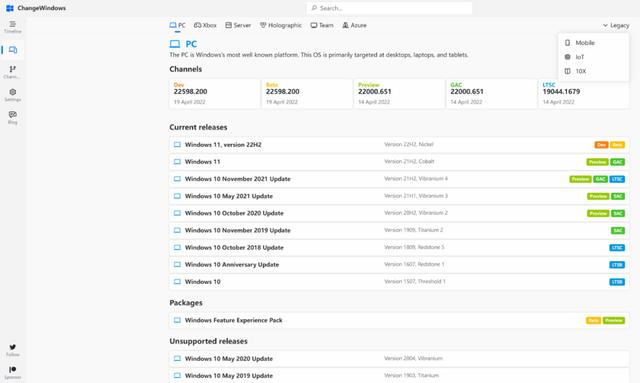Open the Timeline sidebar item
640x383 pixels.
[13, 27]
